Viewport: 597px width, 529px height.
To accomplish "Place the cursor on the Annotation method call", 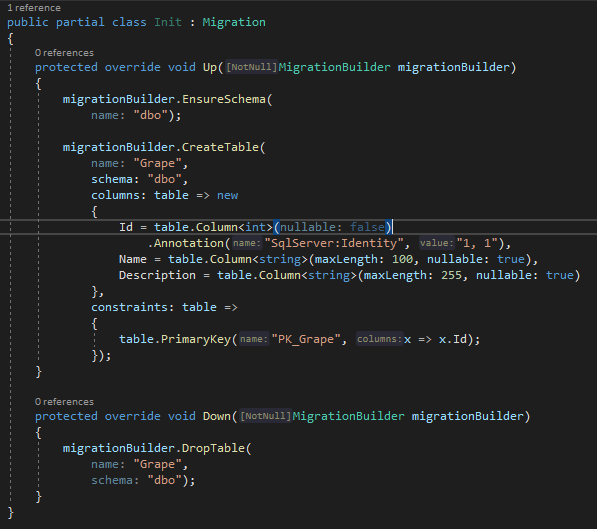I will click(x=189, y=243).
